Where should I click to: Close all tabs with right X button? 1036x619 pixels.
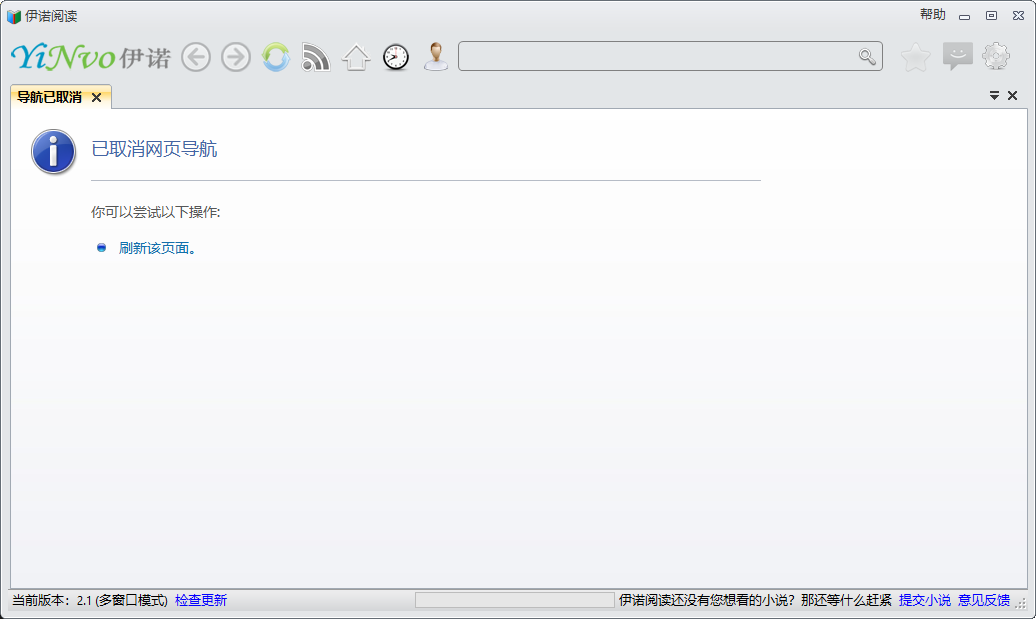(1012, 96)
